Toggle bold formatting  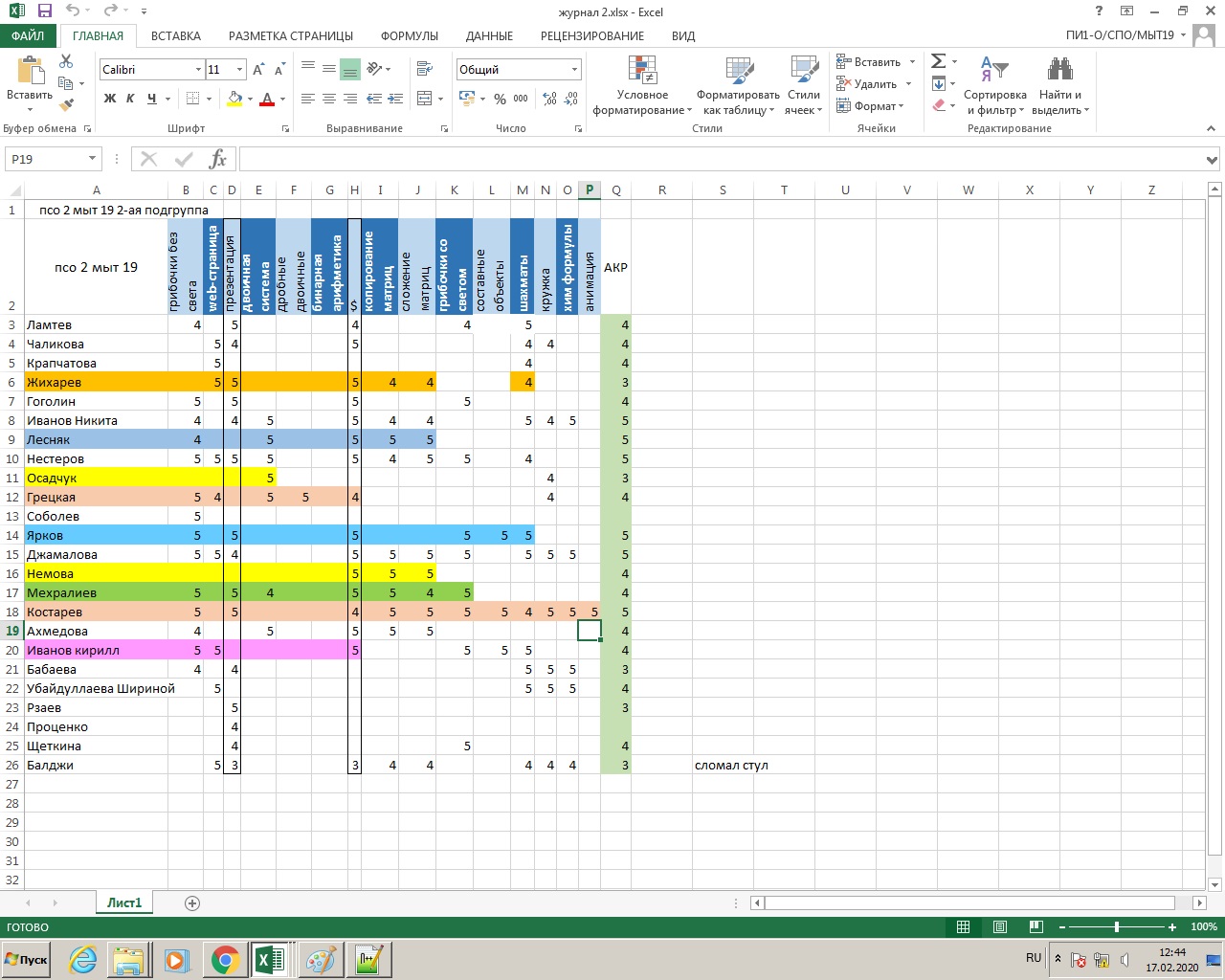tap(110, 99)
